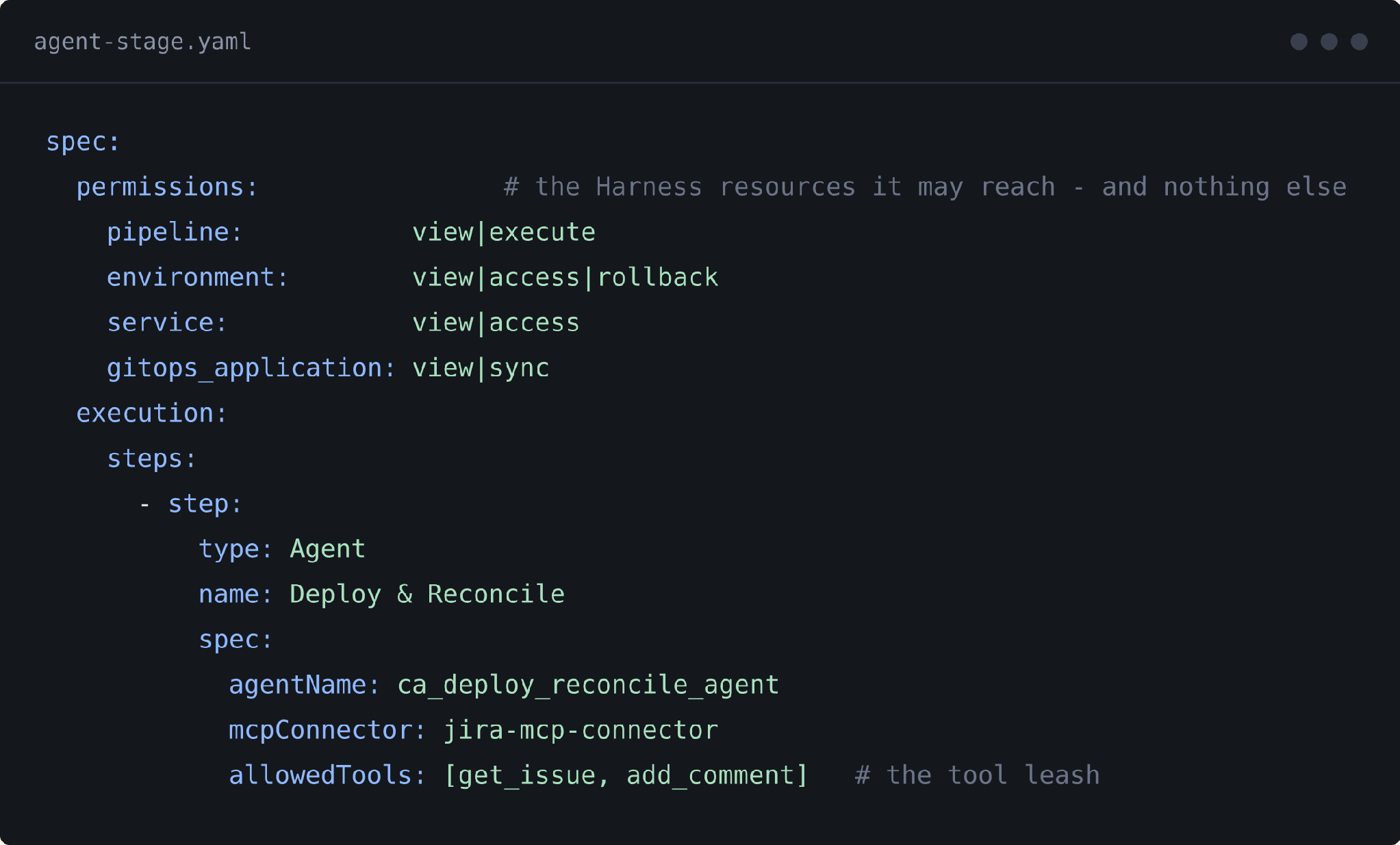Click the 'permissions:' key
The height and width of the screenshot is (845, 1400).
(x=167, y=187)
